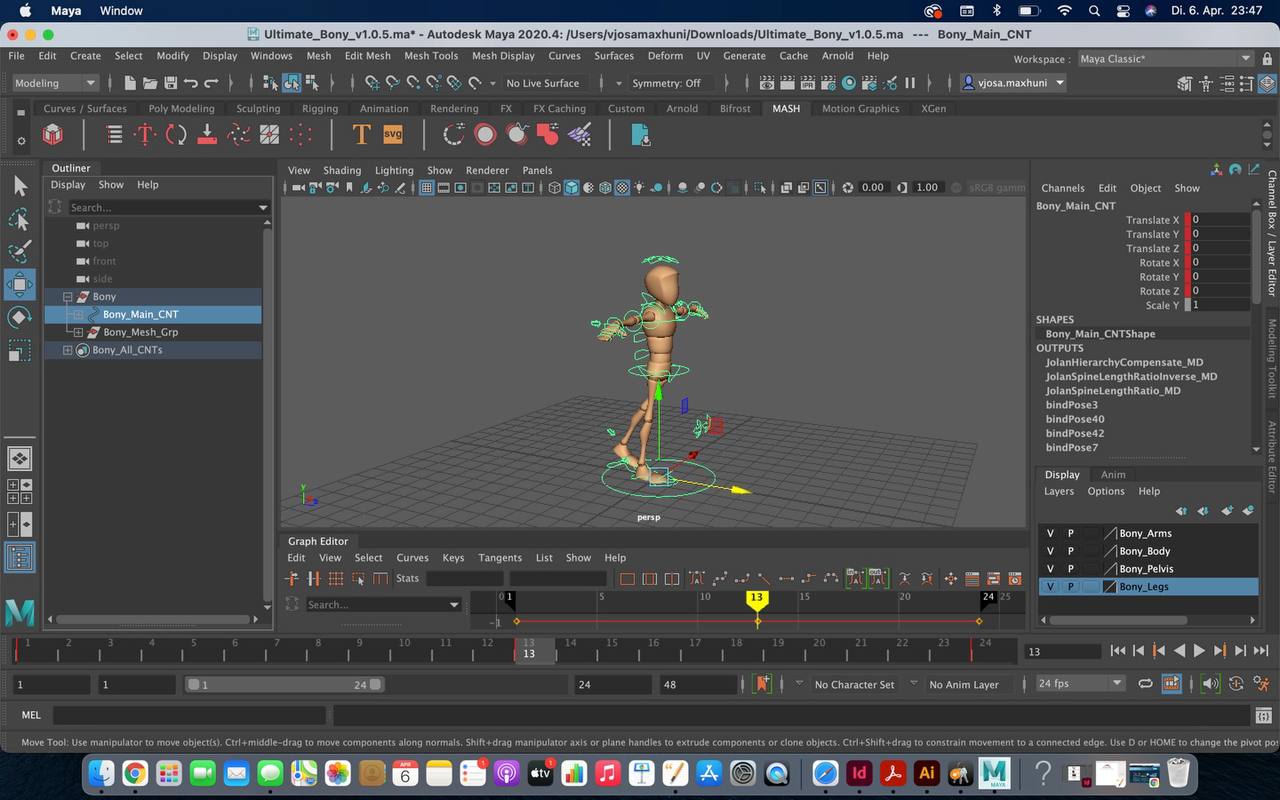
Task: Click the IPR render icon
Action: click(x=808, y=83)
